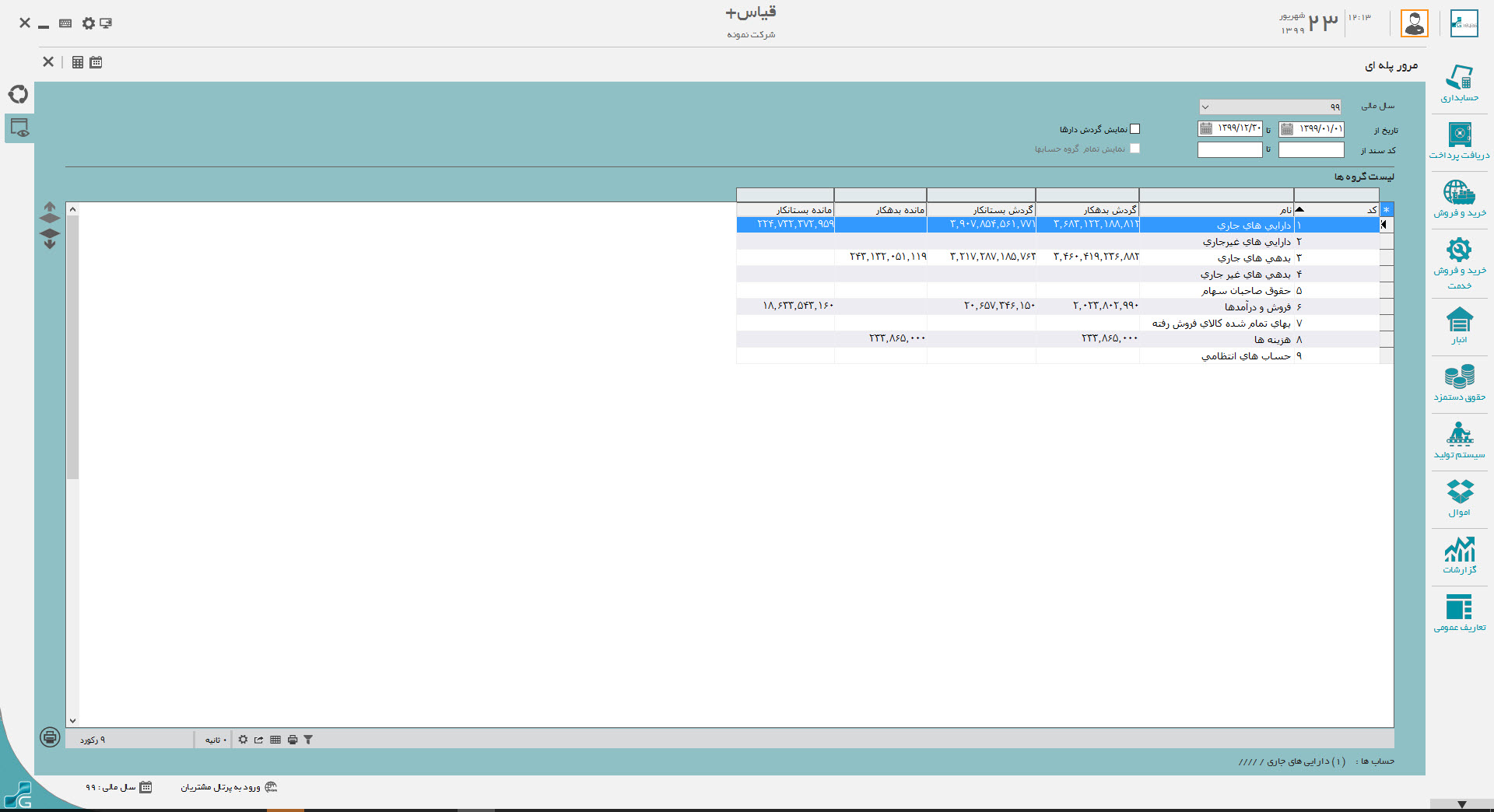
Task: Click the سال مالی : ۹۹ status entry
Action: click(x=110, y=787)
